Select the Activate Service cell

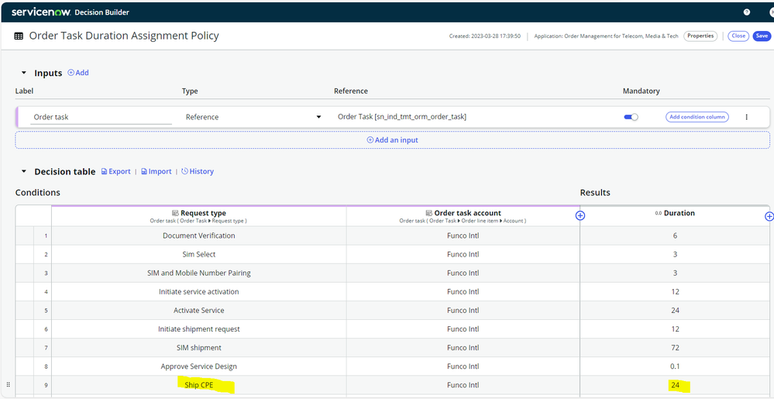point(198,311)
